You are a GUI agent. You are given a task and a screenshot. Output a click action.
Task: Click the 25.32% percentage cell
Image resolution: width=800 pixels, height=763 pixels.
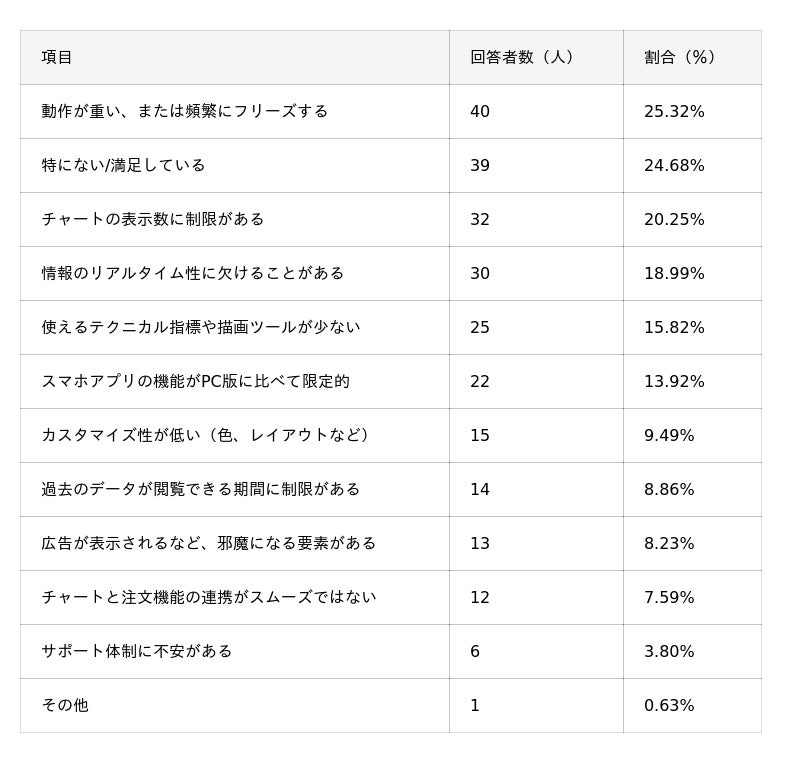pos(674,111)
